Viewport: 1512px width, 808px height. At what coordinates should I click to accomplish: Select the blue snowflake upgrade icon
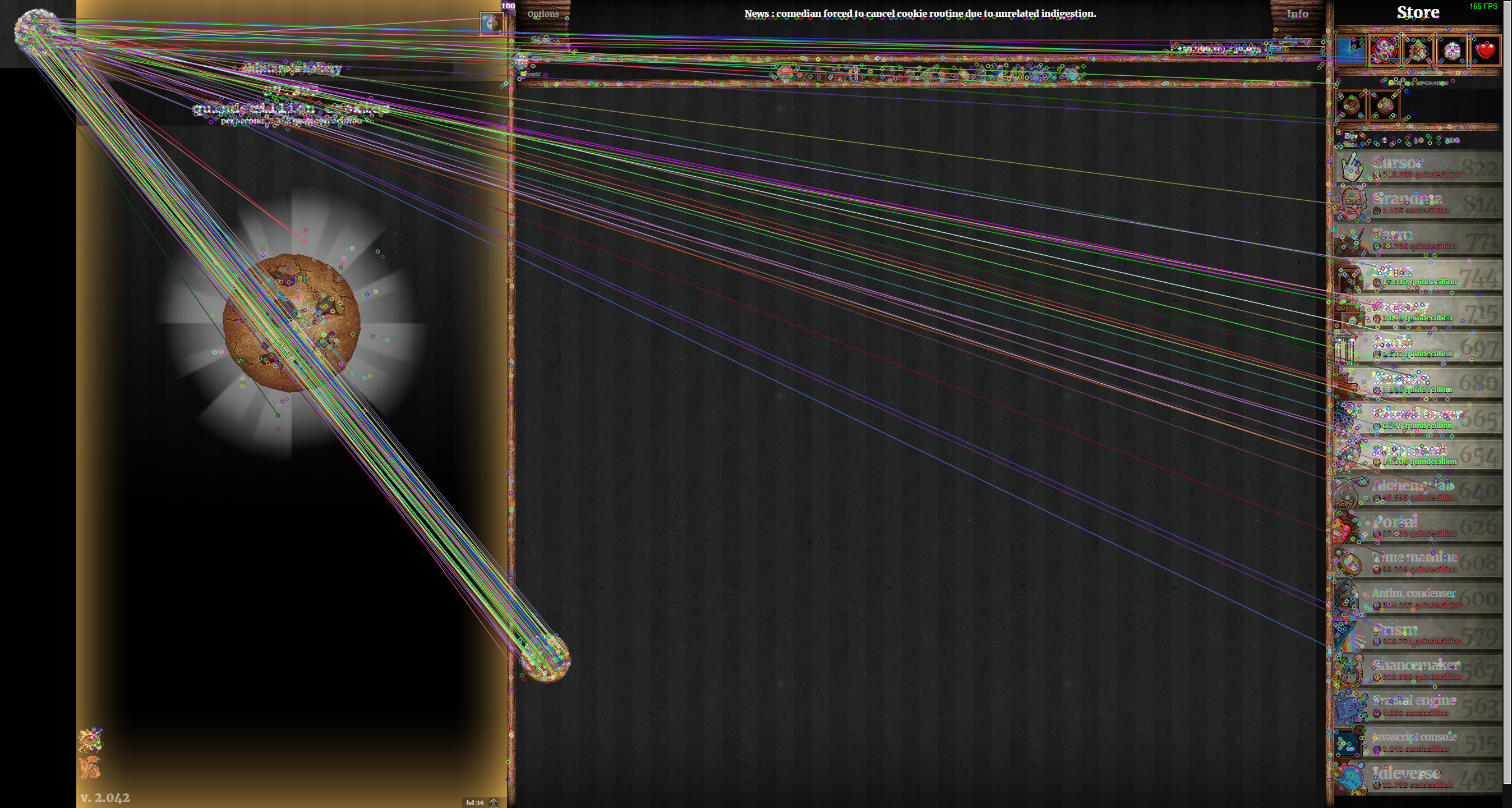click(x=1350, y=50)
